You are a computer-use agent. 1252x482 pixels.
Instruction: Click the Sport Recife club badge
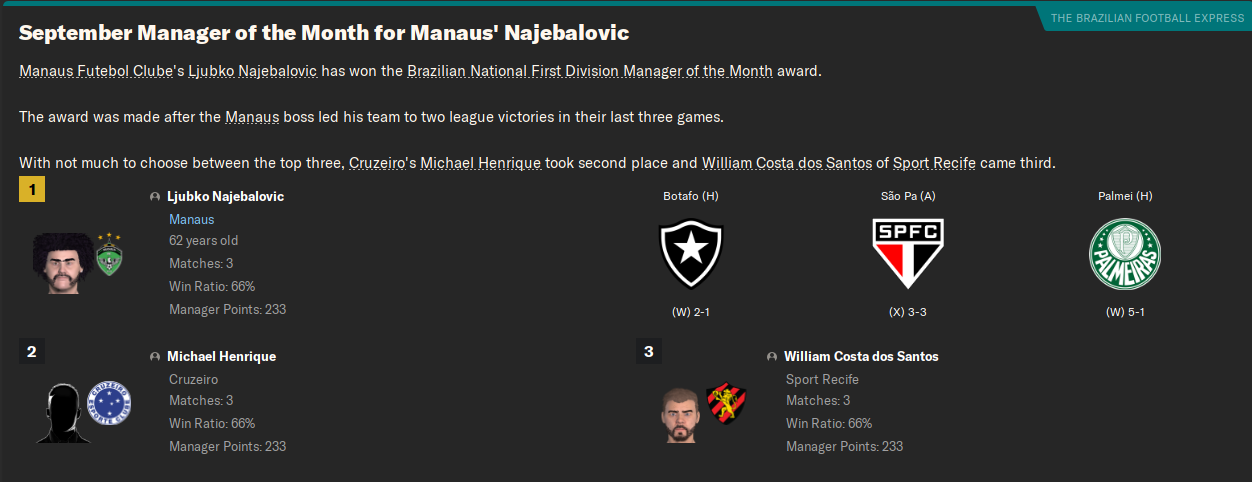725,404
